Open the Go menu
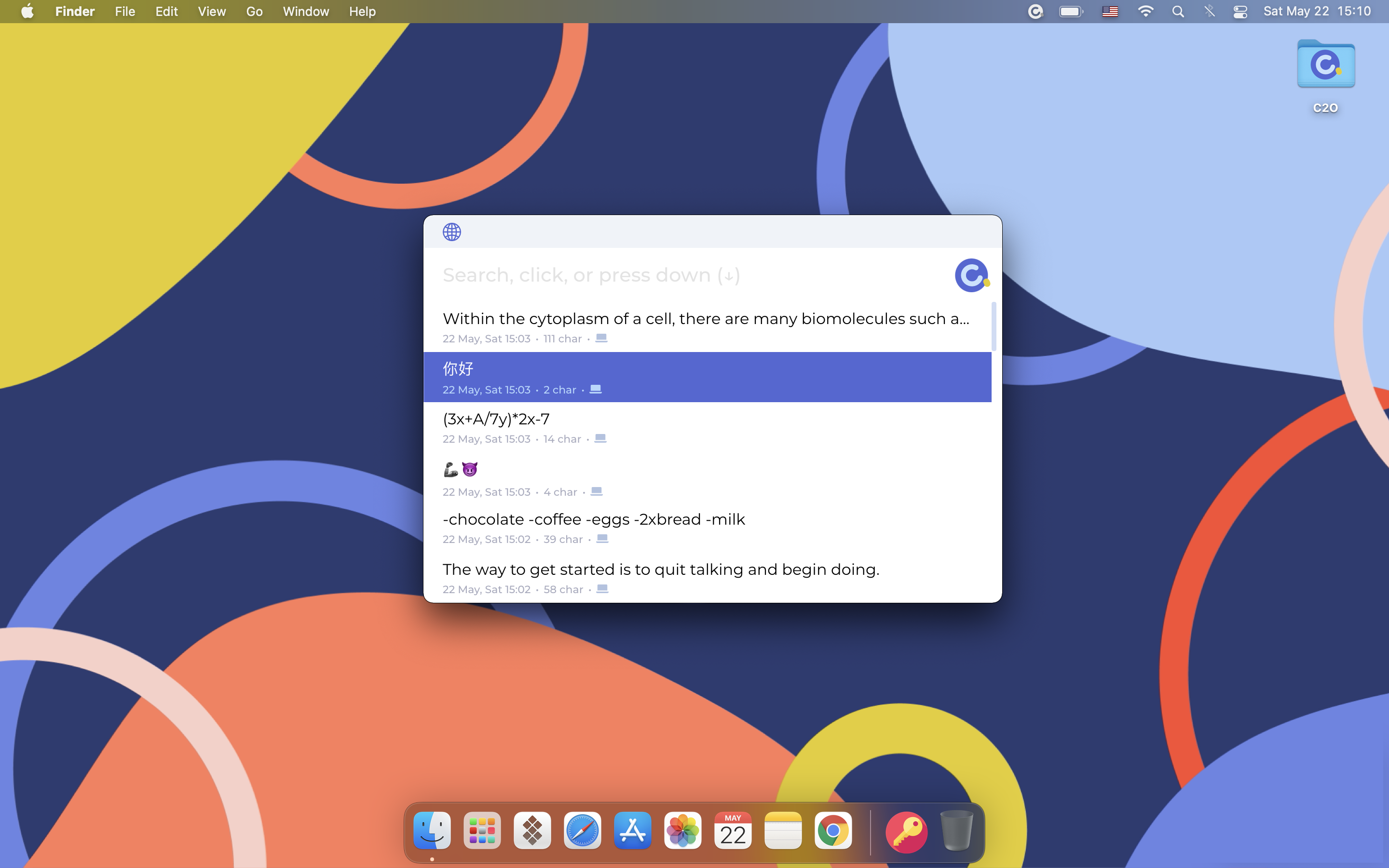The height and width of the screenshot is (868, 1389). [254, 12]
